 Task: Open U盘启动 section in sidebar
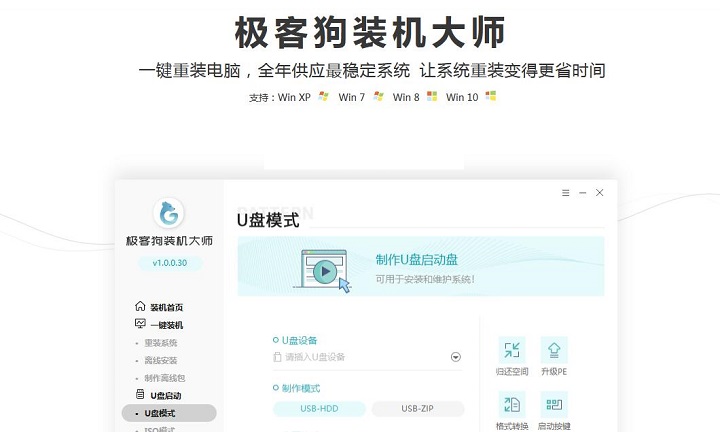166,395
